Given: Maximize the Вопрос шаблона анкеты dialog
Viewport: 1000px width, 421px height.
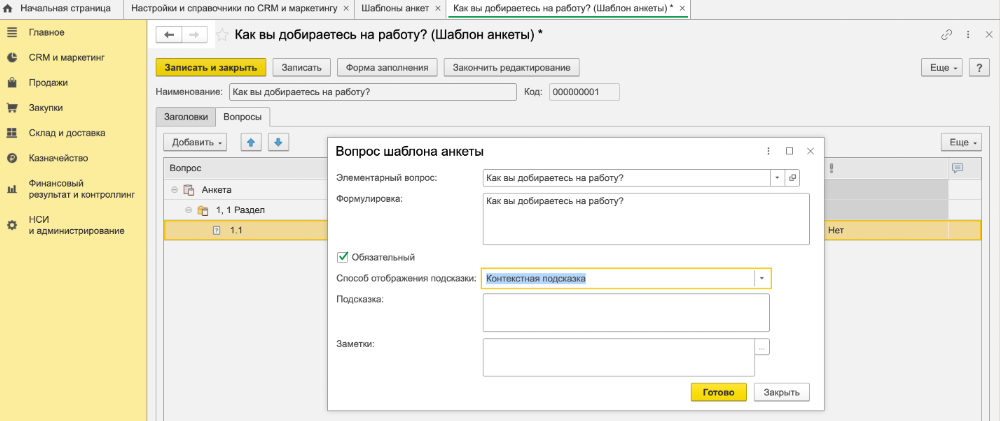Looking at the screenshot, I should 790,151.
